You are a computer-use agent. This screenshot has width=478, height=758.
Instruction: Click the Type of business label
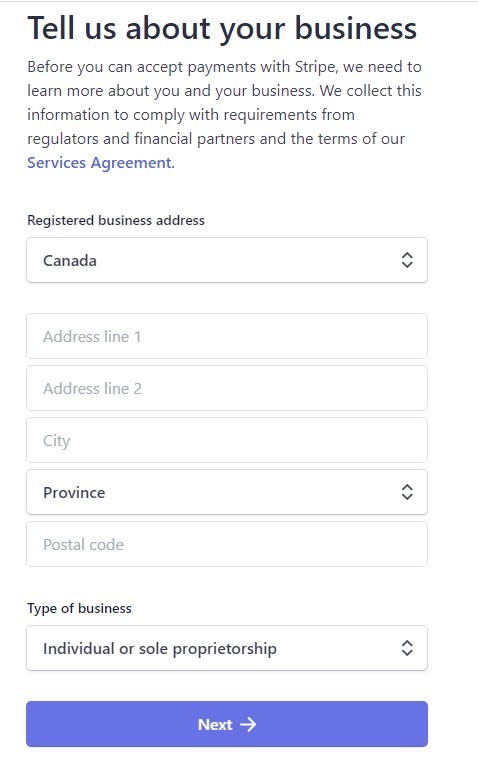(x=79, y=608)
